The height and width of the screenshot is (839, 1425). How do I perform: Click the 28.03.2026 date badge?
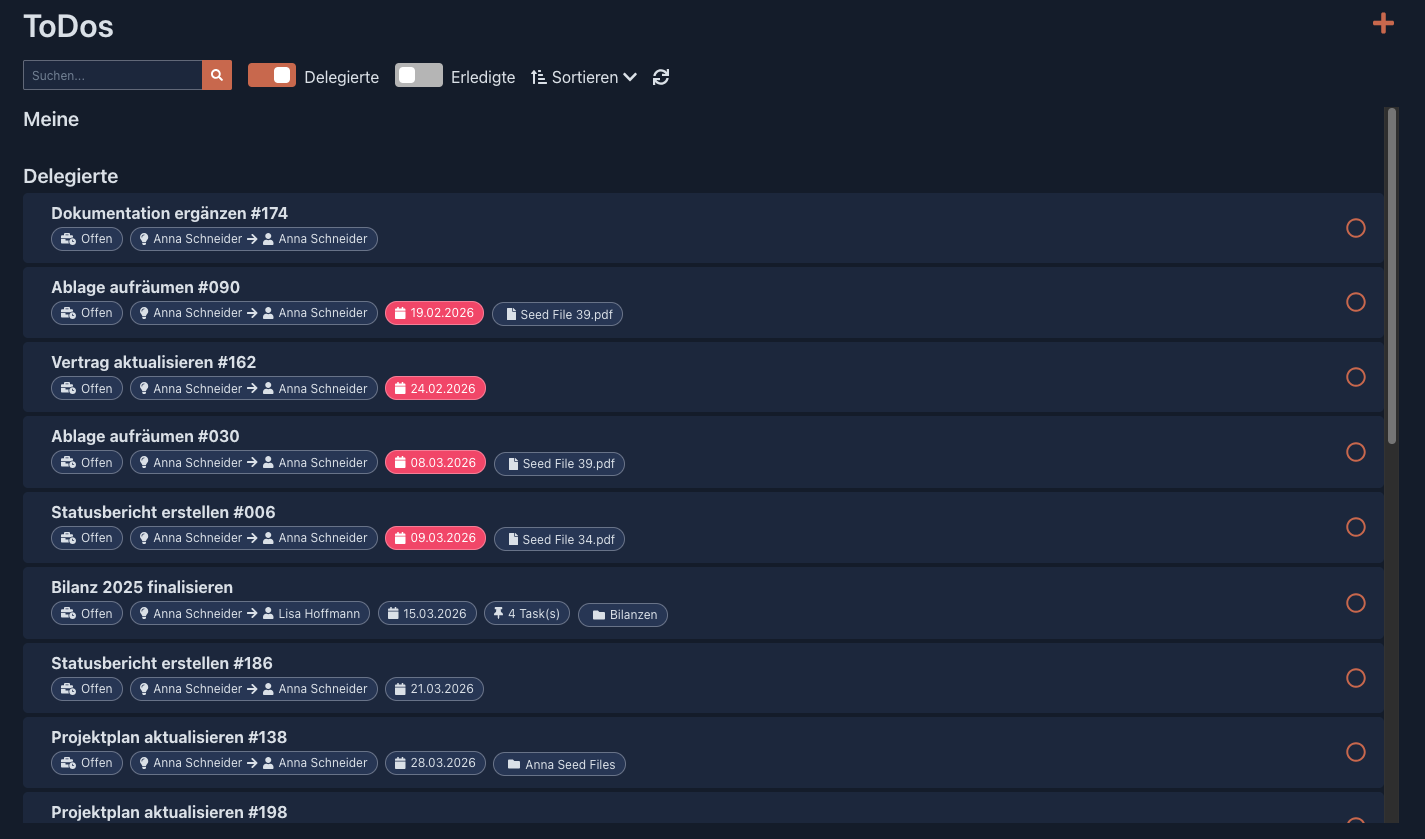[x=435, y=762]
